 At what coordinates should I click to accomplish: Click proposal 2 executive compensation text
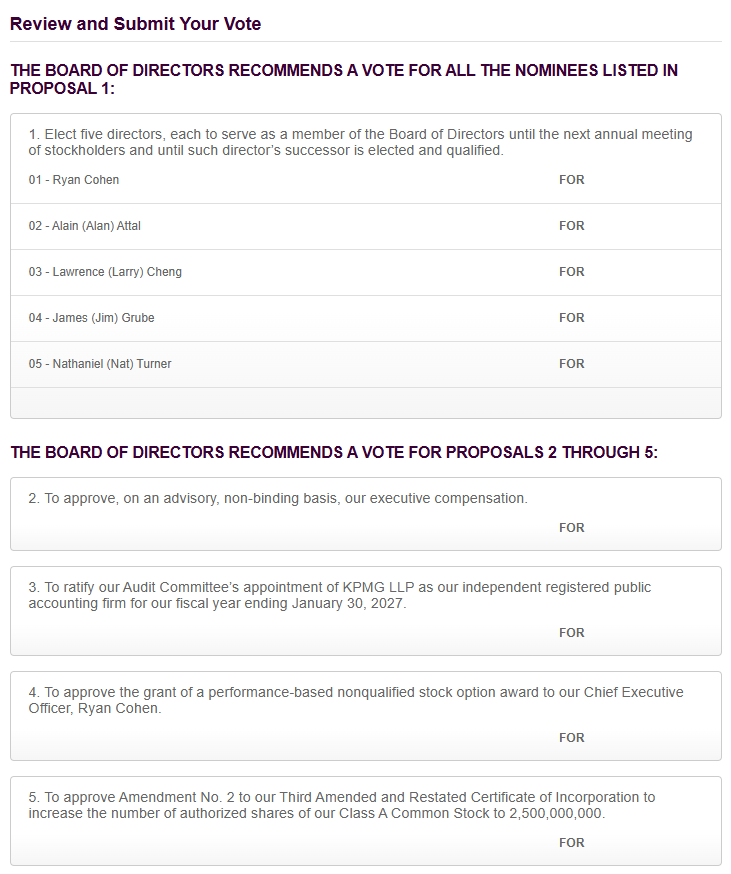click(x=278, y=498)
